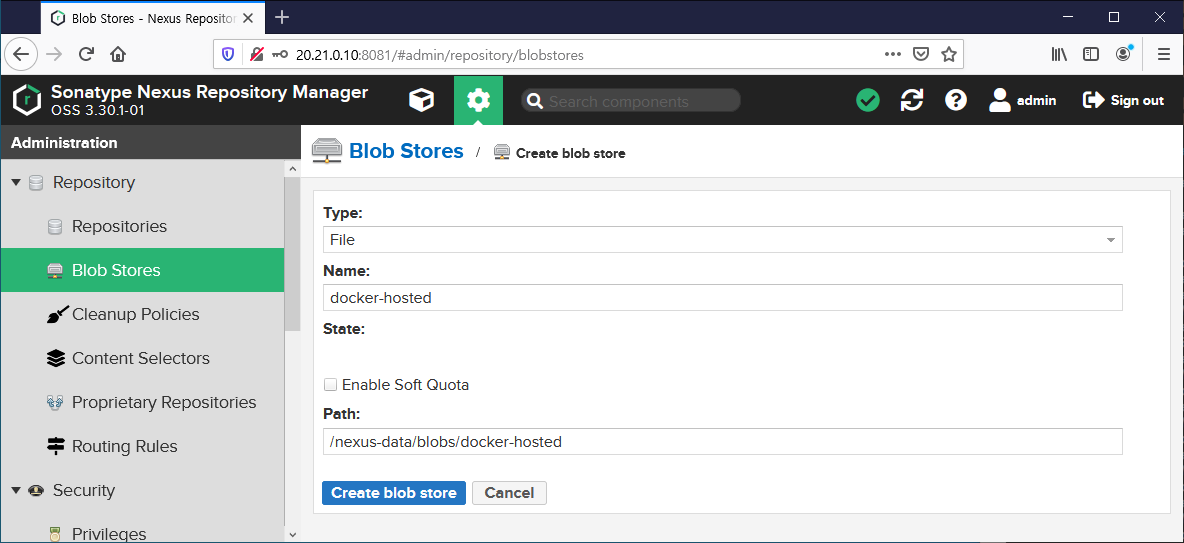Click Create blob store button

pyautogui.click(x=393, y=493)
